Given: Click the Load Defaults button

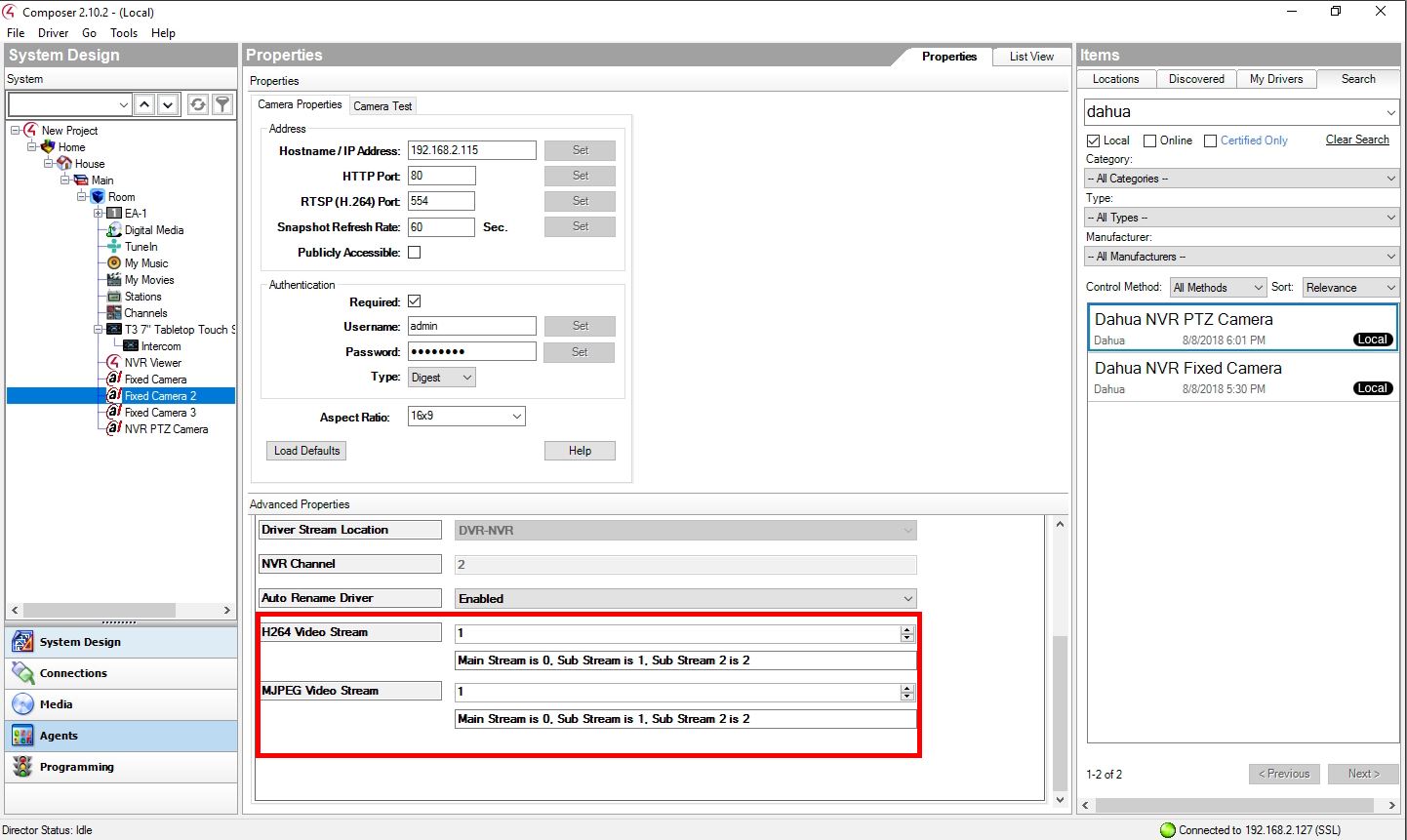Looking at the screenshot, I should 306,451.
